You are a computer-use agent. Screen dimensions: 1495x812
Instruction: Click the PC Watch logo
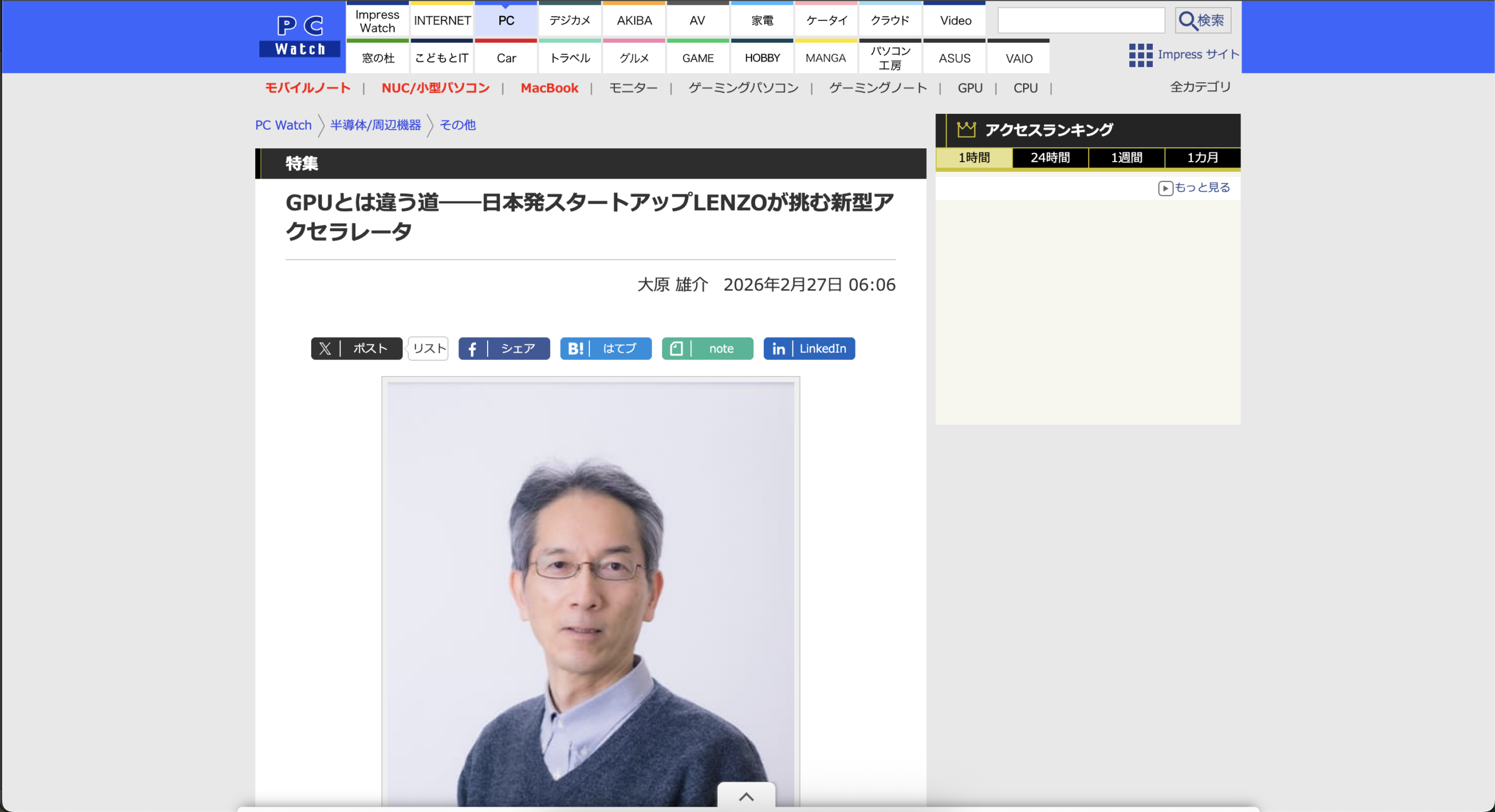(300, 36)
